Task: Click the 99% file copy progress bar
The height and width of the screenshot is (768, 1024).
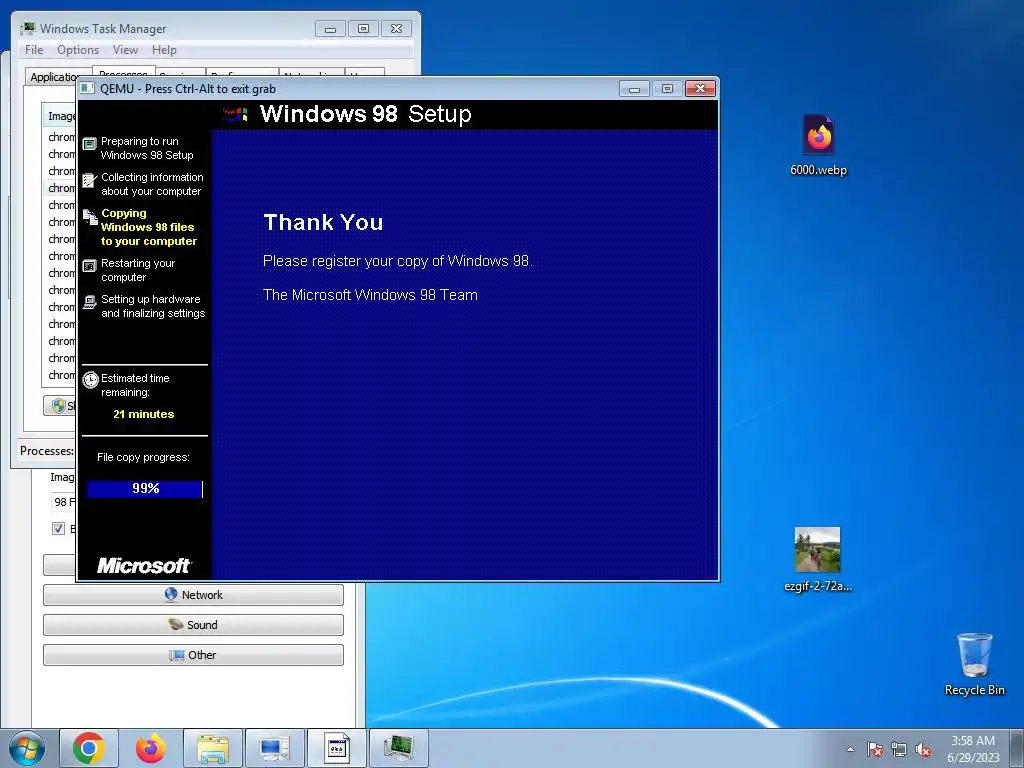Action: click(144, 488)
